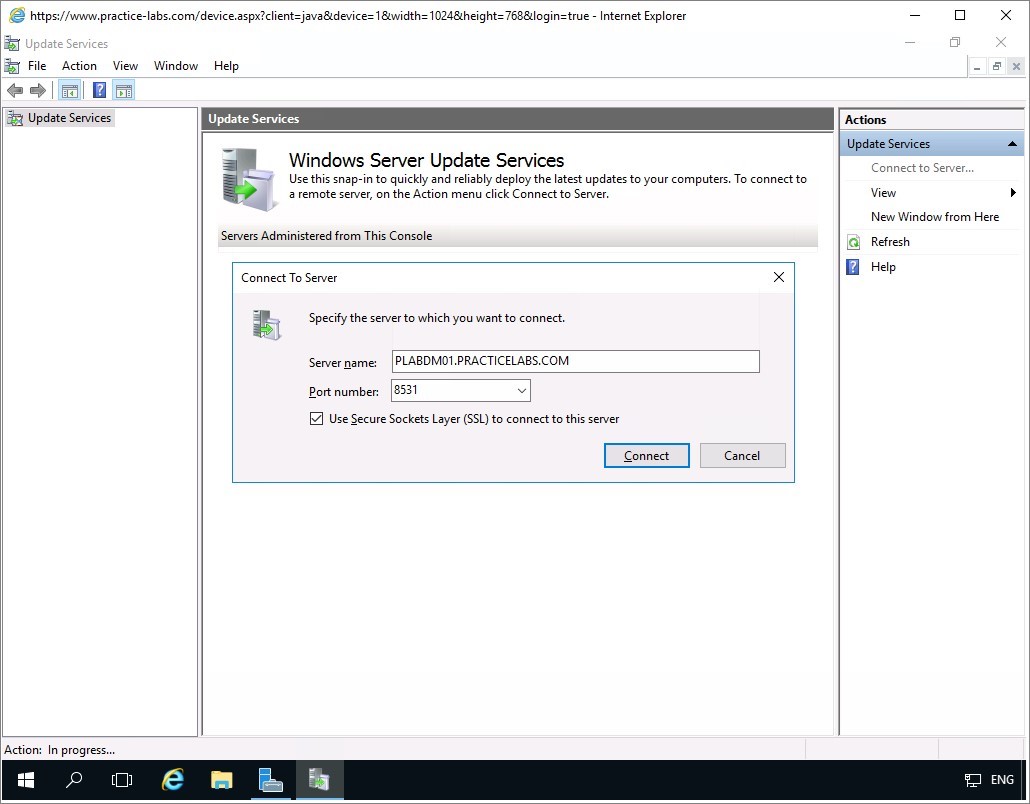Image resolution: width=1030 pixels, height=804 pixels.
Task: Collapse the Update Services actions section
Action: (1012, 144)
